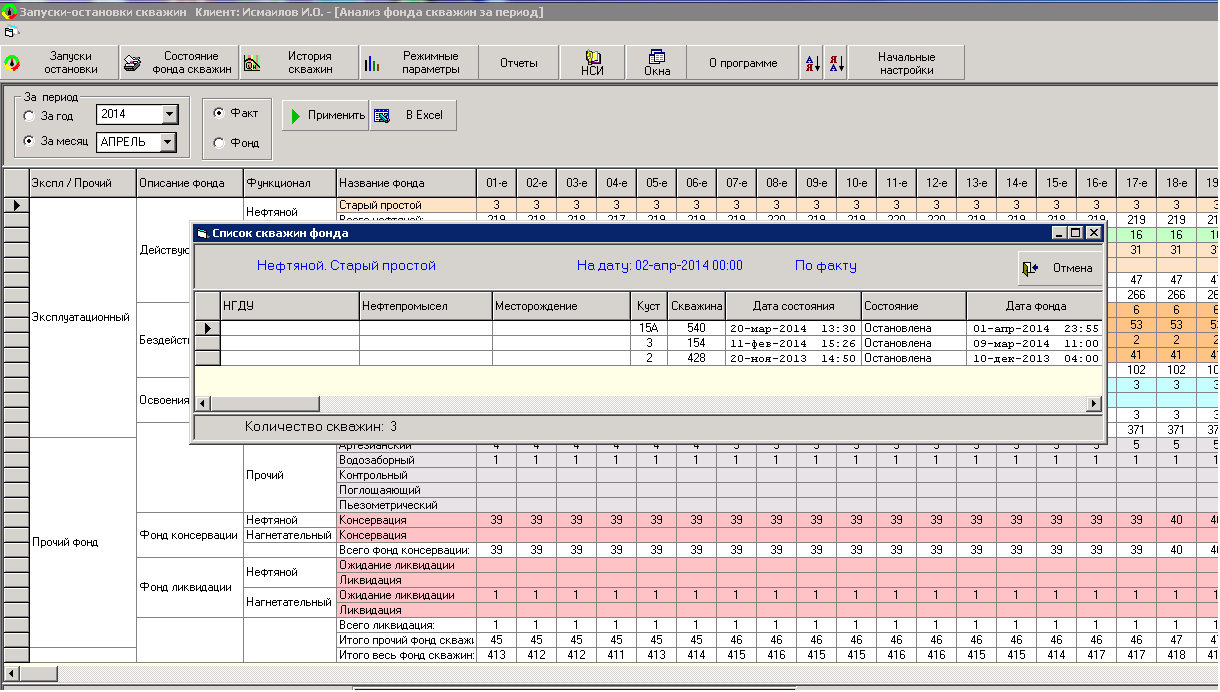Click Отмена button in well list dialog
Image resolution: width=1220 pixels, height=692 pixels.
[x=1060, y=268]
